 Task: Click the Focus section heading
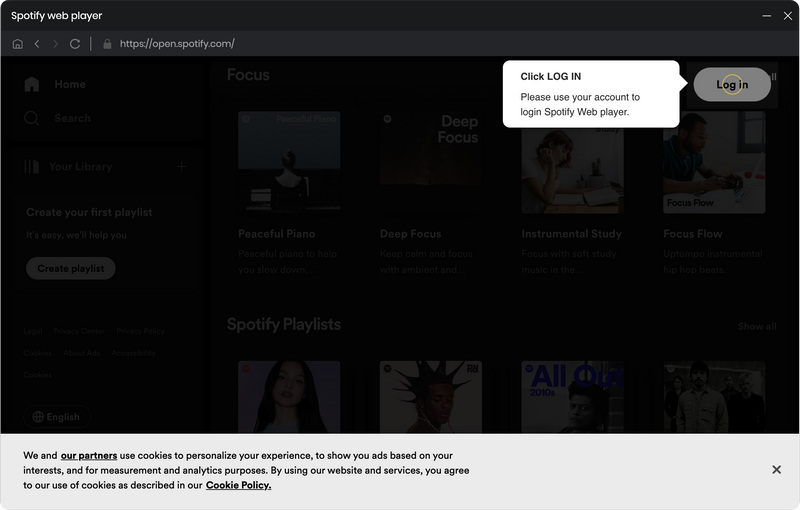coord(248,75)
